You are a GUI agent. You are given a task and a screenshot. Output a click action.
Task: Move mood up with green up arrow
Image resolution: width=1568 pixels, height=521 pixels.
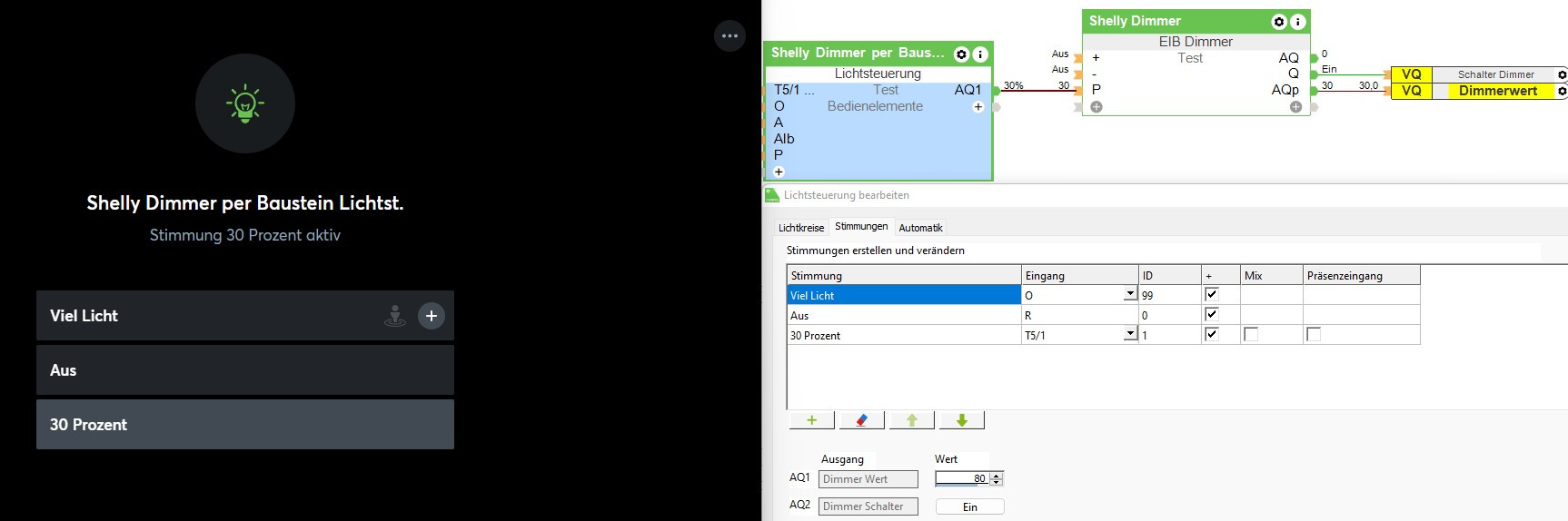tap(912, 420)
